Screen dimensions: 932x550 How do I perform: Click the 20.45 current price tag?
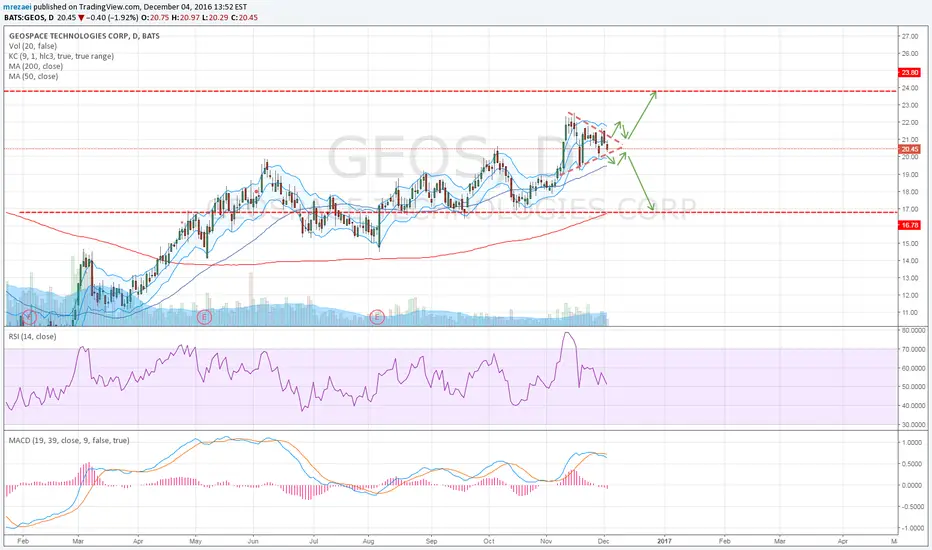point(910,149)
